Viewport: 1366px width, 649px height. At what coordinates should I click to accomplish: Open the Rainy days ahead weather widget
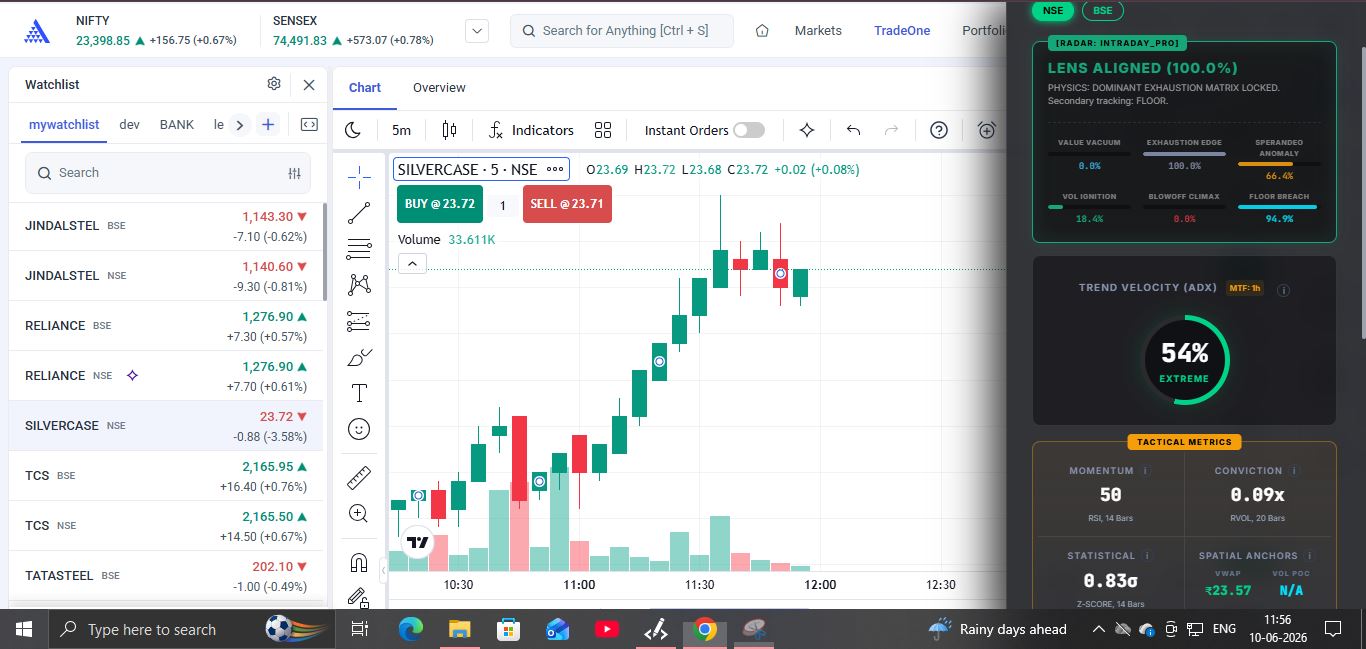coord(998,629)
